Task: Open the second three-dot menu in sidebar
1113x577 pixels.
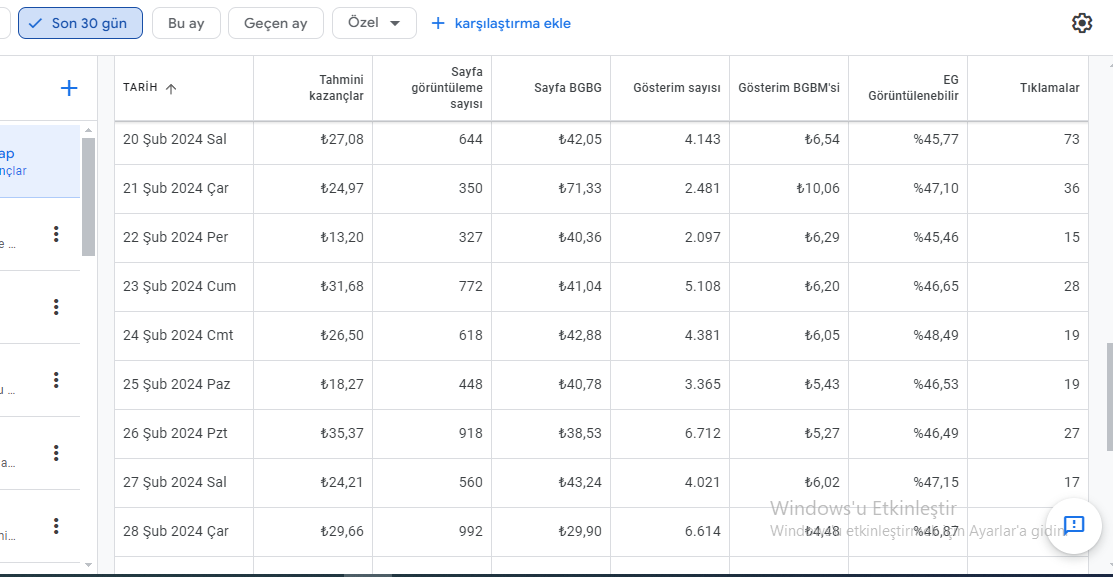Action: [56, 307]
